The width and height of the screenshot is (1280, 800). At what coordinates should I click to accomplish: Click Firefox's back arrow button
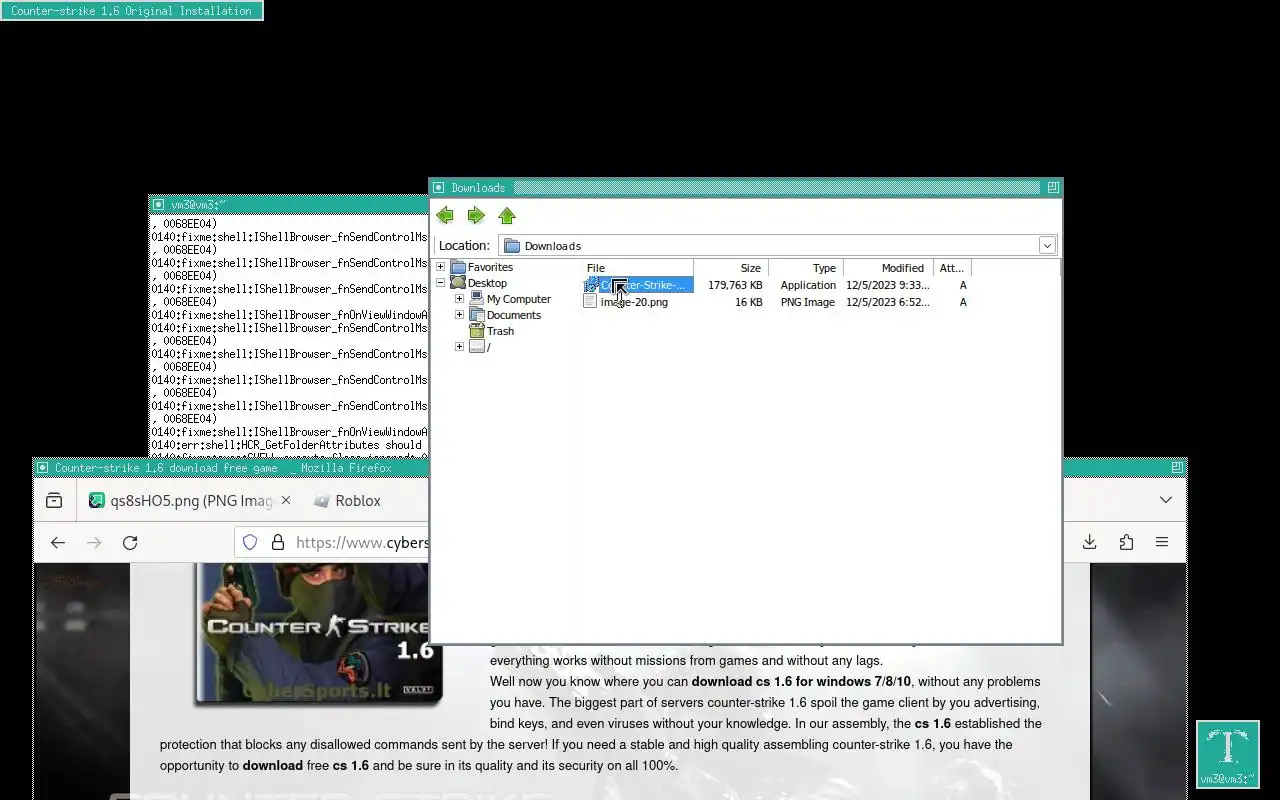(58, 542)
